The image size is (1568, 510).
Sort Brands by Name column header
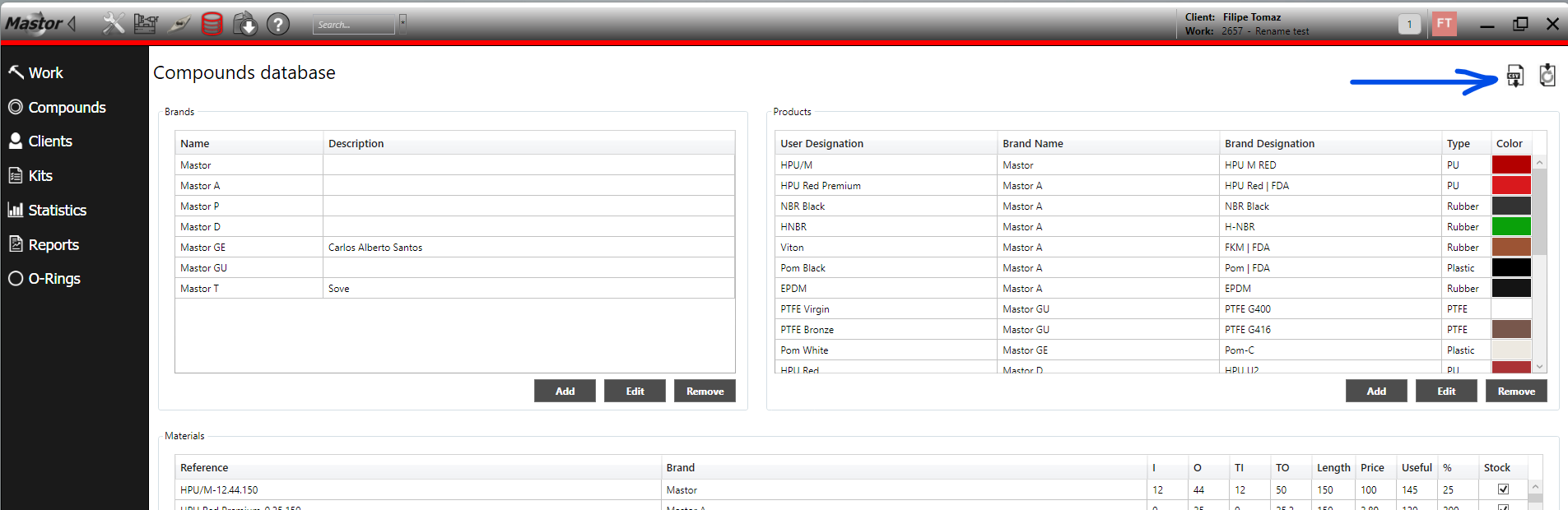pos(249,143)
